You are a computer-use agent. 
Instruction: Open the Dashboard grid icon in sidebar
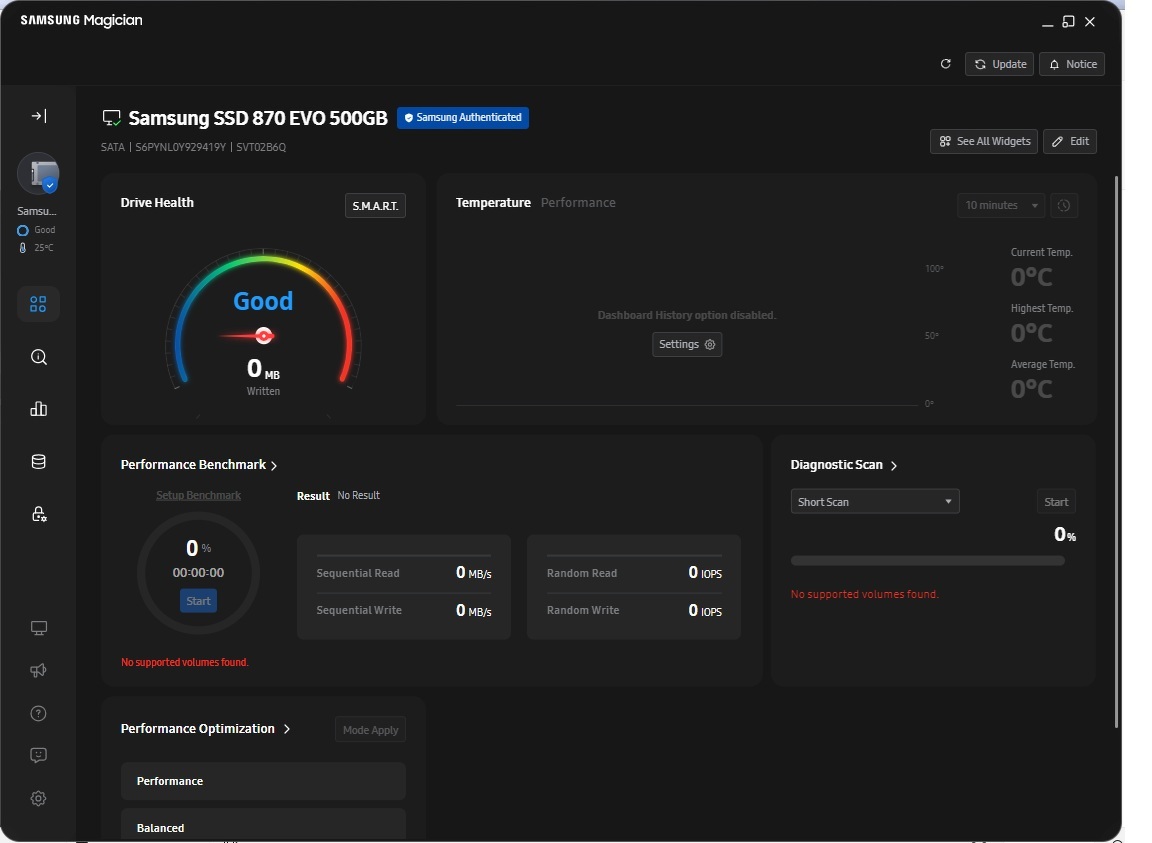38,304
